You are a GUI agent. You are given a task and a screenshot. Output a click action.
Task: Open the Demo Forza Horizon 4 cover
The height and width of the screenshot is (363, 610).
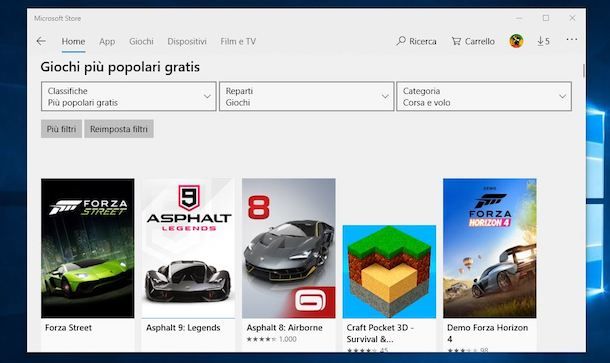tap(489, 248)
